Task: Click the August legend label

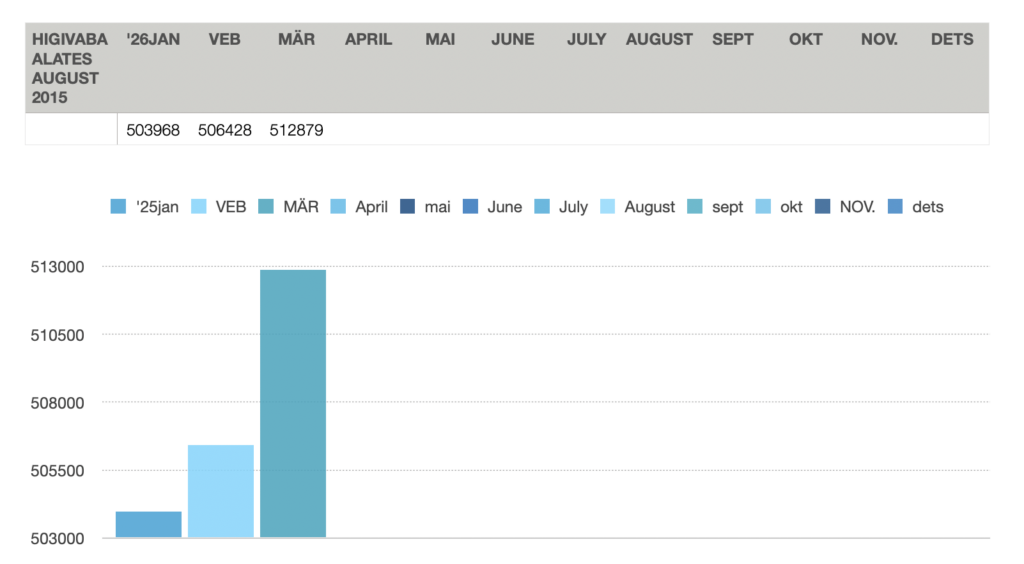Action: (x=649, y=207)
